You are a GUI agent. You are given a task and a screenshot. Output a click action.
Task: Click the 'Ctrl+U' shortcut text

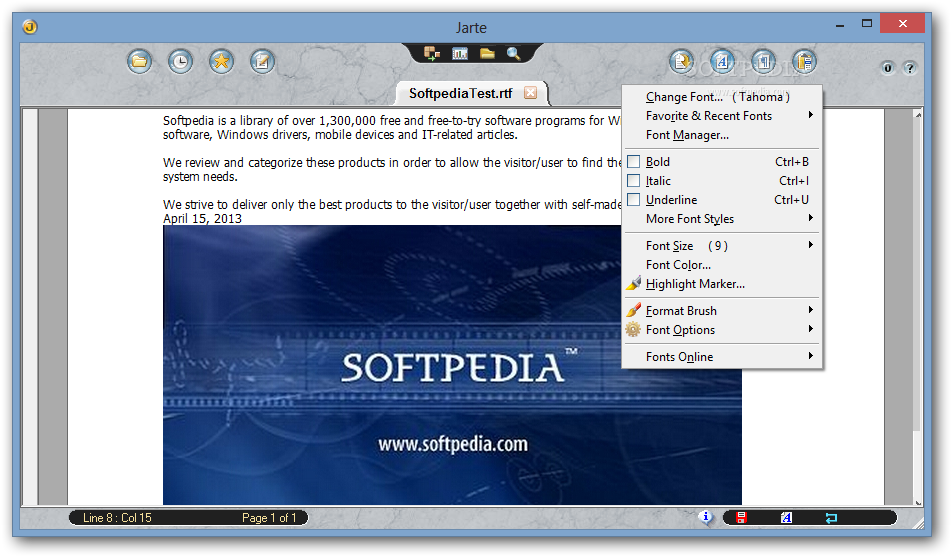[x=791, y=199]
